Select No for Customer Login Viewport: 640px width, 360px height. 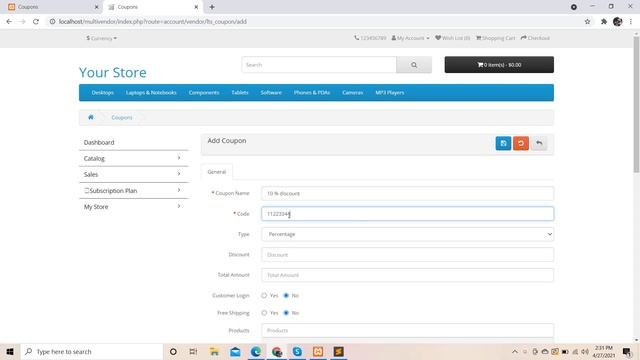tap(286, 295)
